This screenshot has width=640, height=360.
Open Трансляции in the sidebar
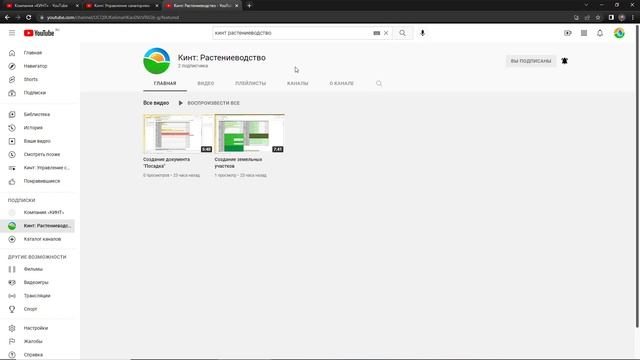tap(37, 296)
